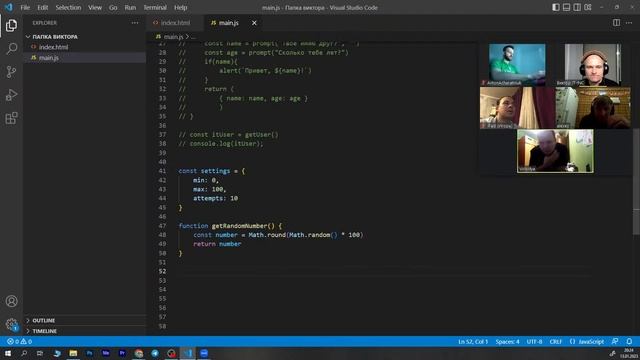This screenshot has width=640, height=360.
Task: Click the feedback icon in status bar
Action: [x=615, y=341]
